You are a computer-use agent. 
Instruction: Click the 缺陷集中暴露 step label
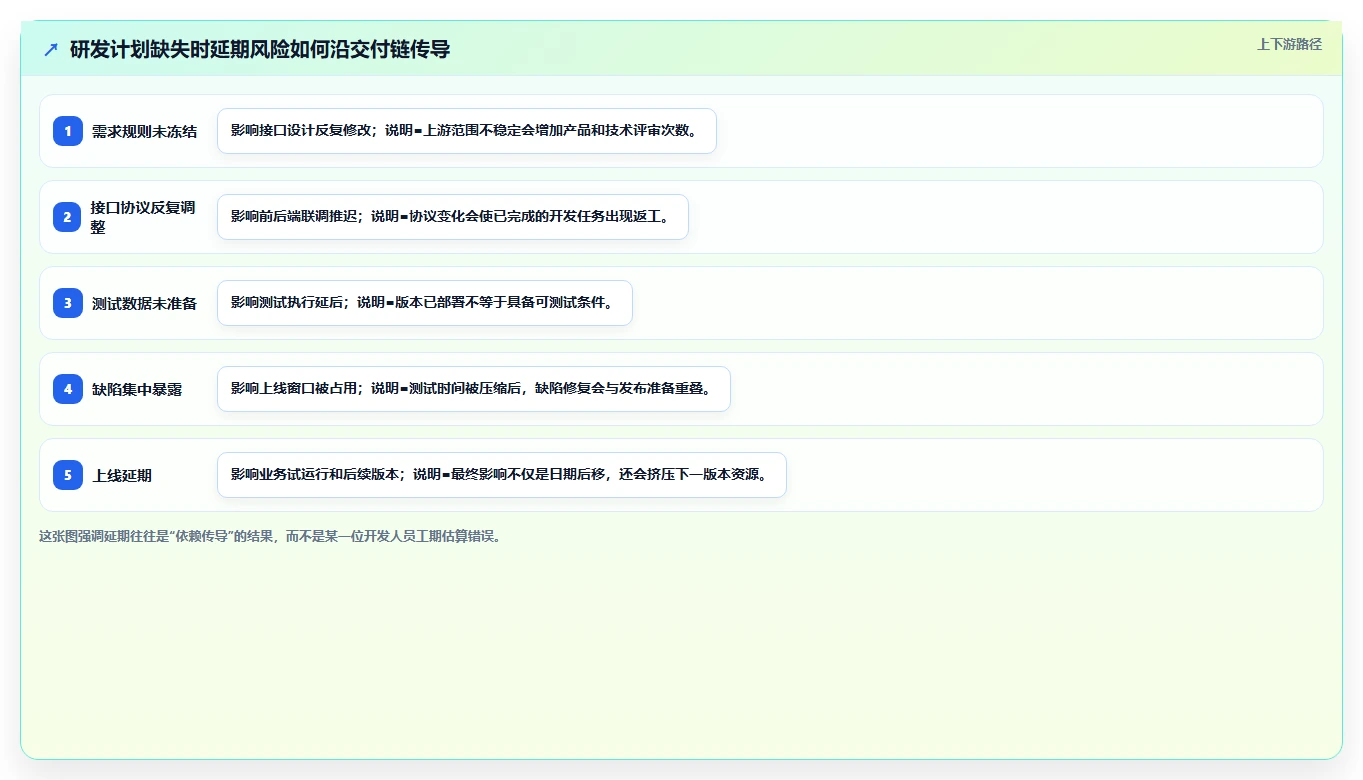[x=137, y=389]
